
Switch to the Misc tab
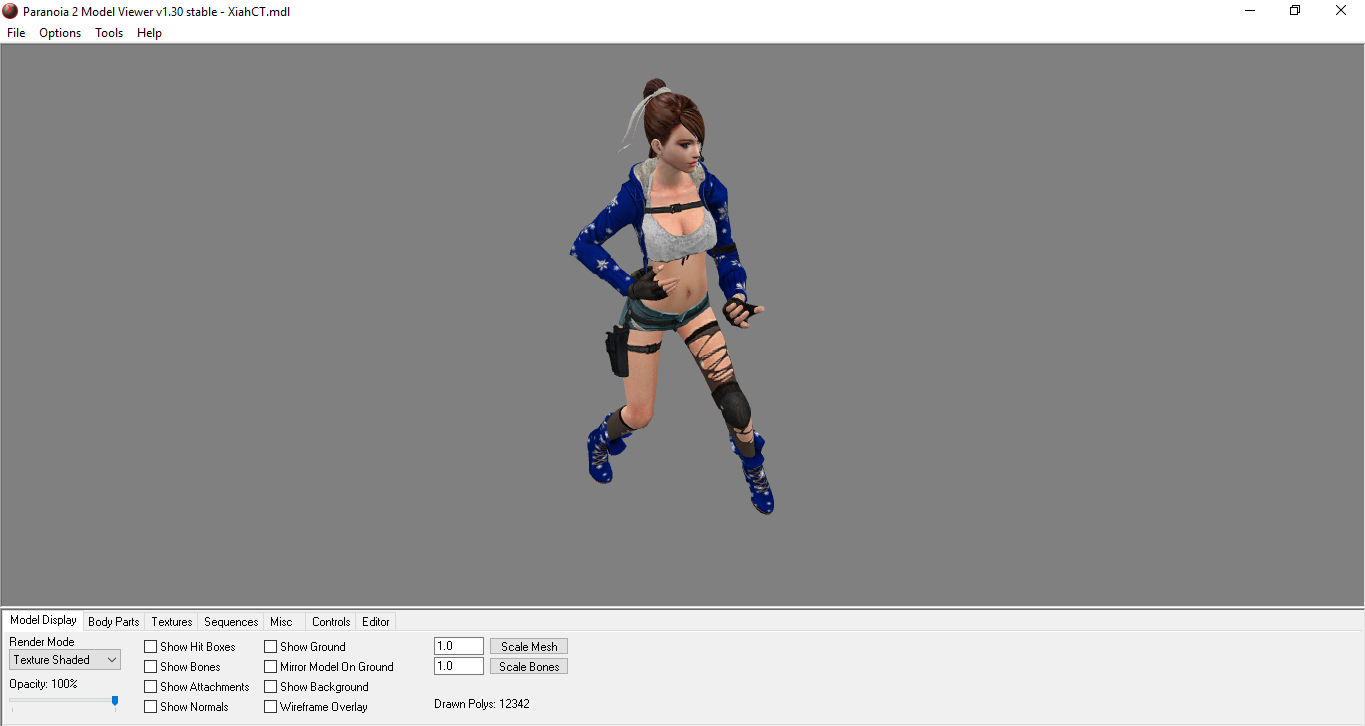point(281,622)
